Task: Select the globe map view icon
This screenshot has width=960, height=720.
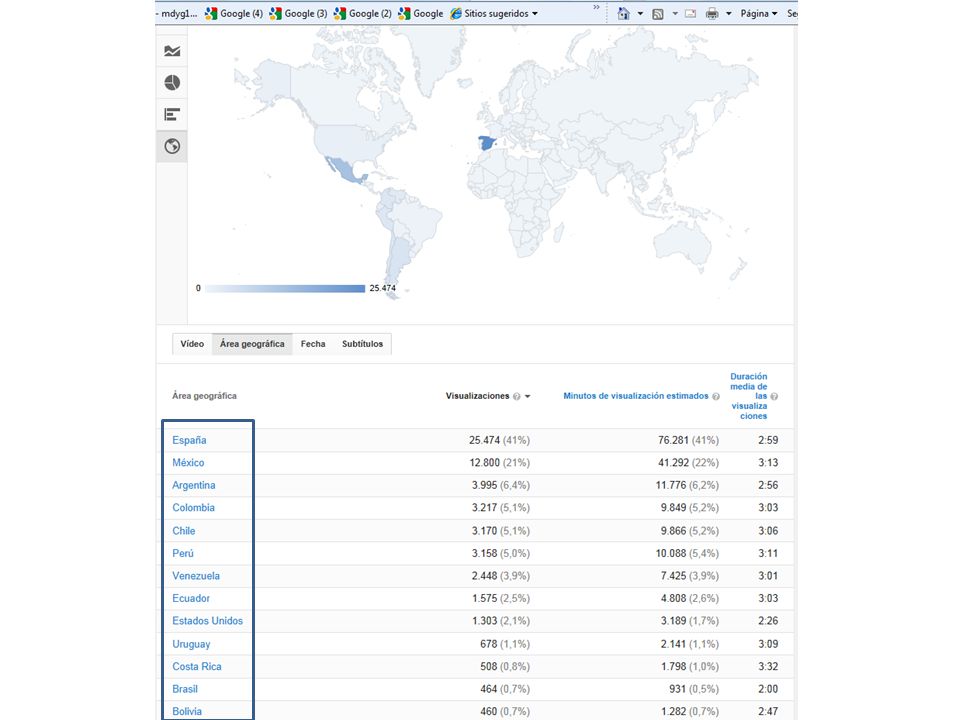Action: pyautogui.click(x=172, y=146)
